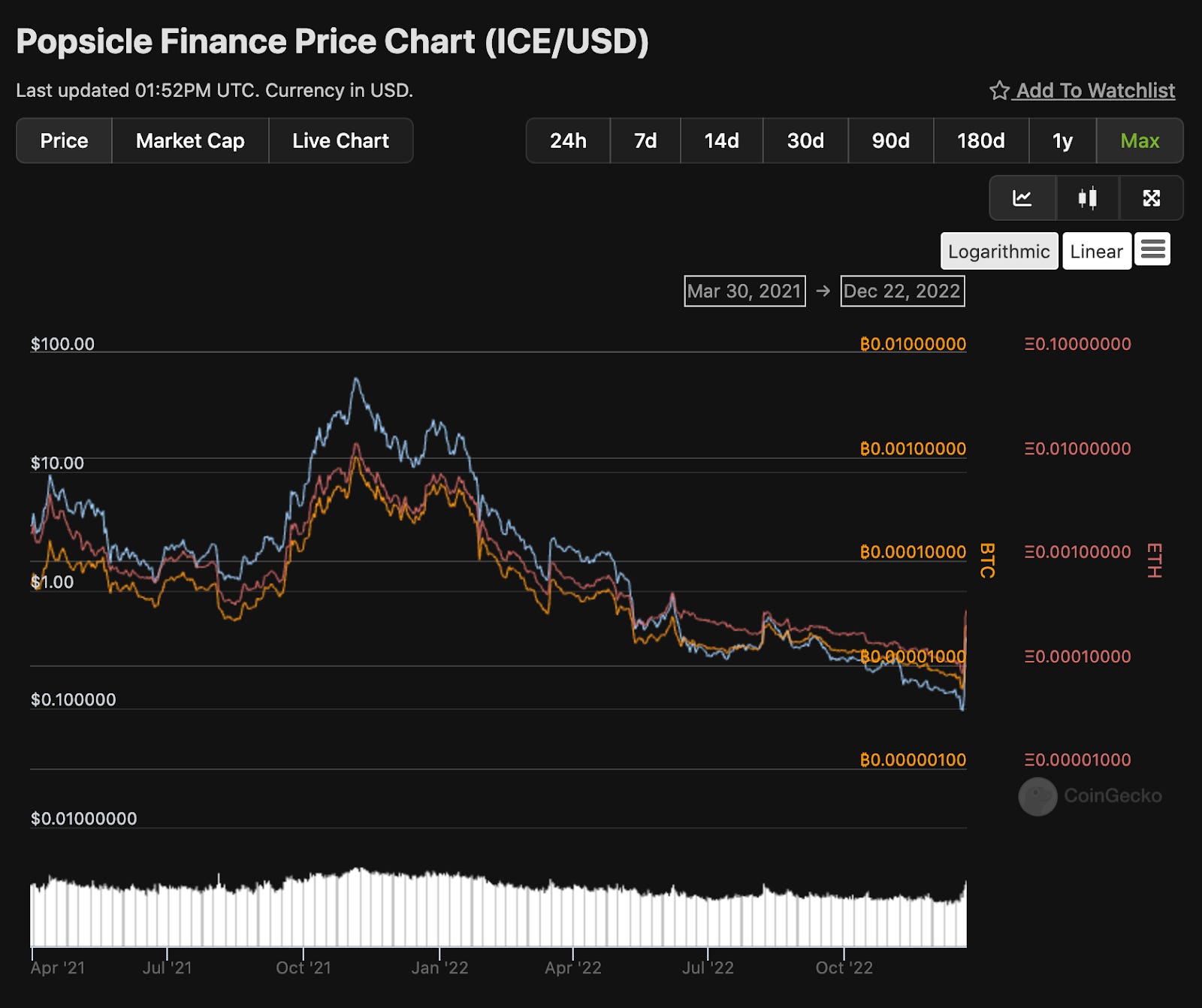Click the Last updated timestamp text
Image resolution: width=1202 pixels, height=1008 pixels.
point(214,91)
